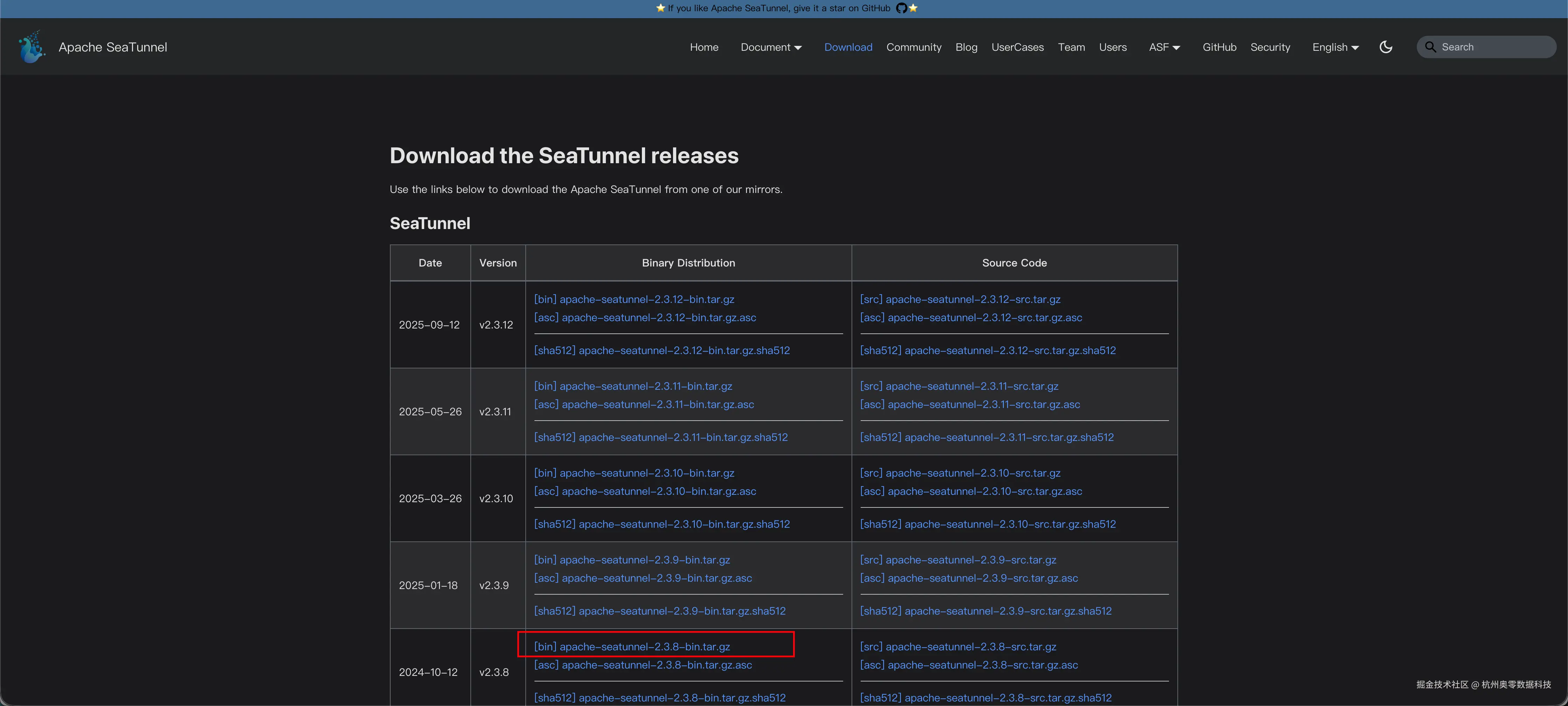This screenshot has width=1568, height=706.
Task: Open the GitHub navigation link
Action: pyautogui.click(x=1219, y=47)
